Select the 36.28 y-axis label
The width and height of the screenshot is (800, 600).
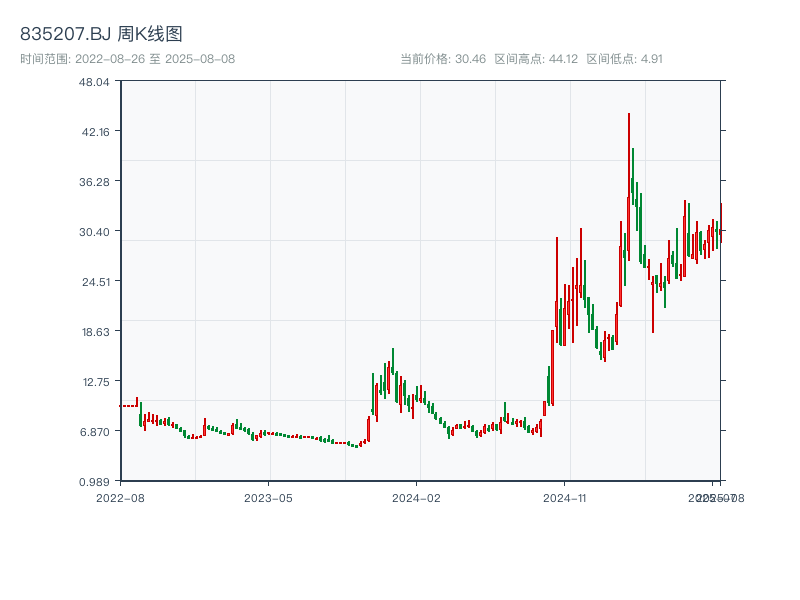point(94,182)
